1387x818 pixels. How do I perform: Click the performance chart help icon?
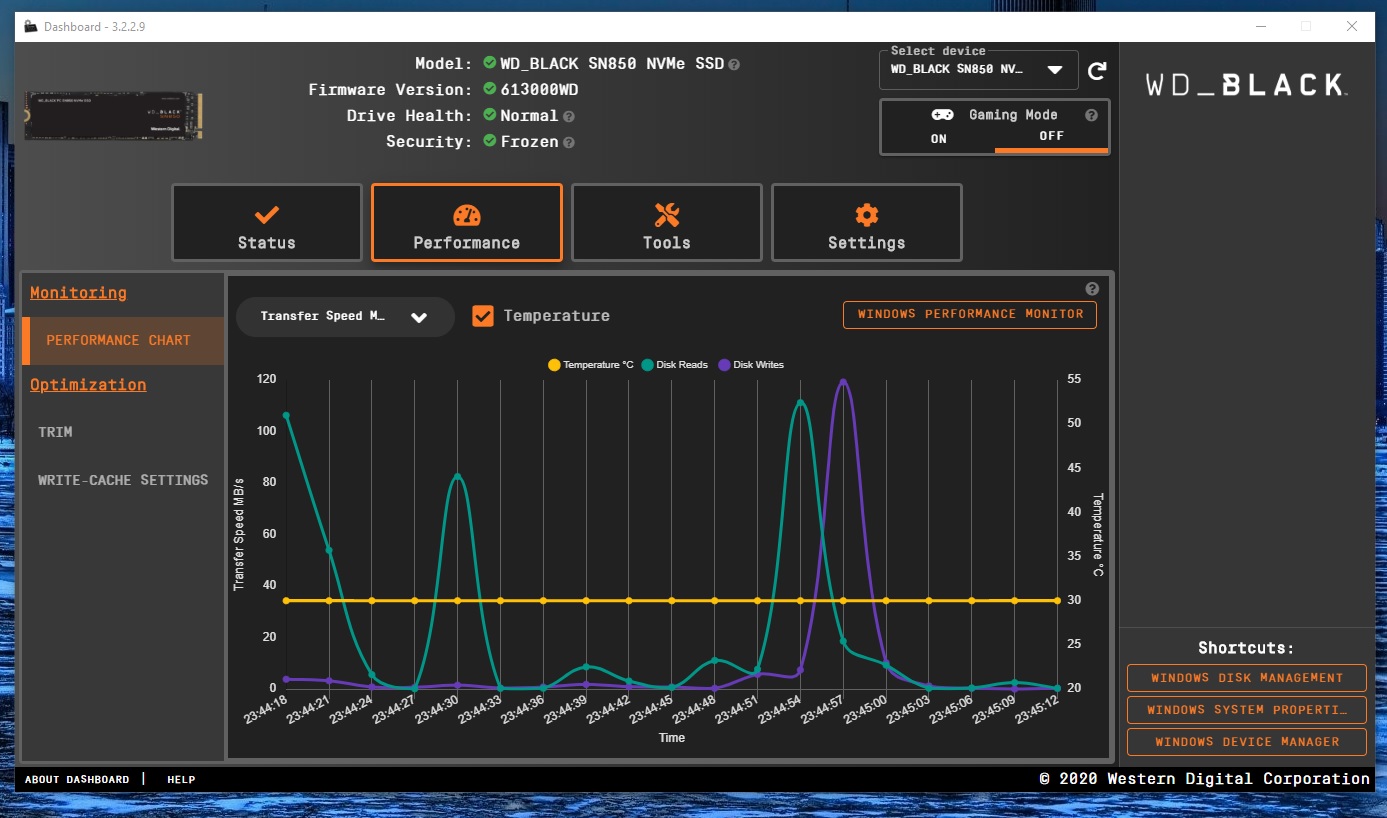point(1092,289)
